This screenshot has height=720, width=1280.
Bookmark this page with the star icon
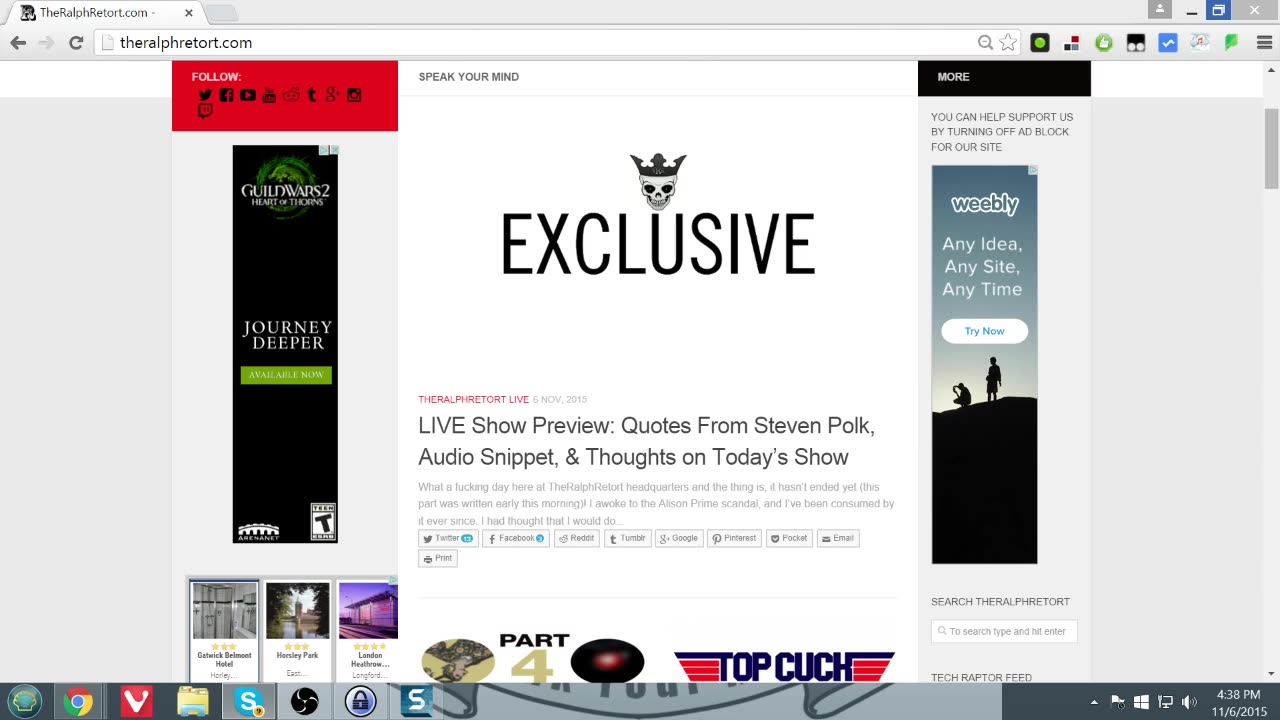pos(1008,42)
